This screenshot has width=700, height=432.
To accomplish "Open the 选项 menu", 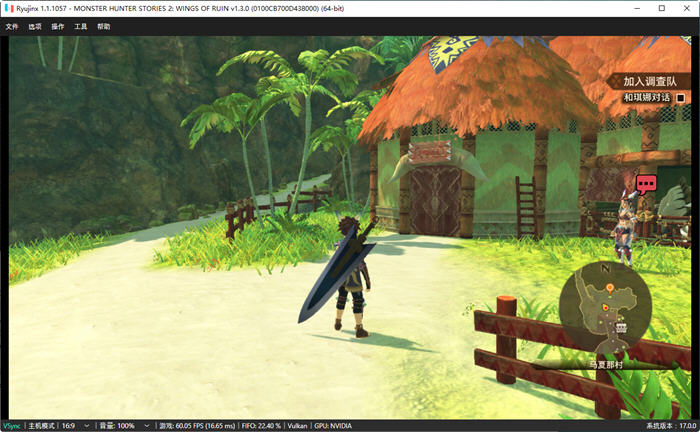I will pyautogui.click(x=35, y=26).
